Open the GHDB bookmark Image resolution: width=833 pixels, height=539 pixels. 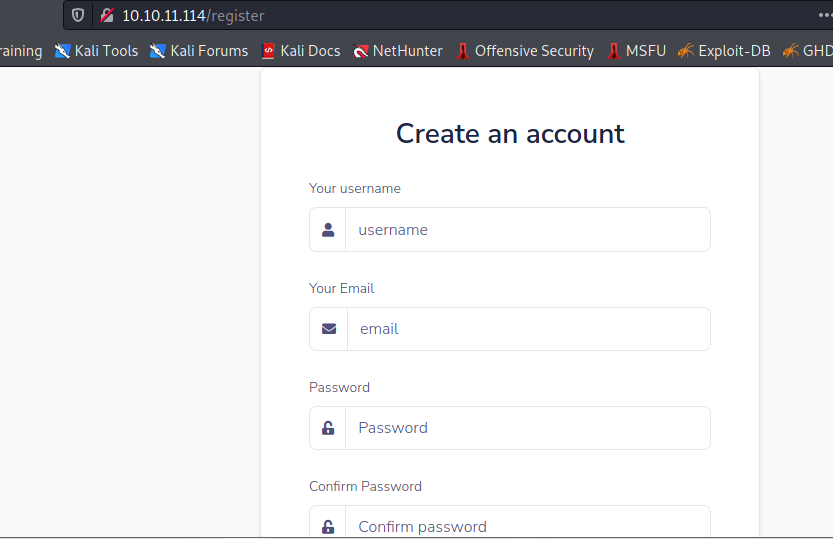(808, 51)
